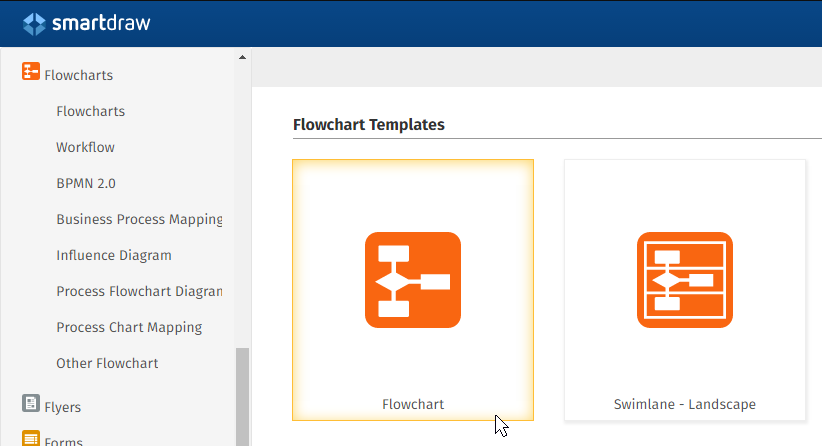Viewport: 822px width, 446px height.
Task: Click the Flyers category icon
Action: (x=31, y=404)
